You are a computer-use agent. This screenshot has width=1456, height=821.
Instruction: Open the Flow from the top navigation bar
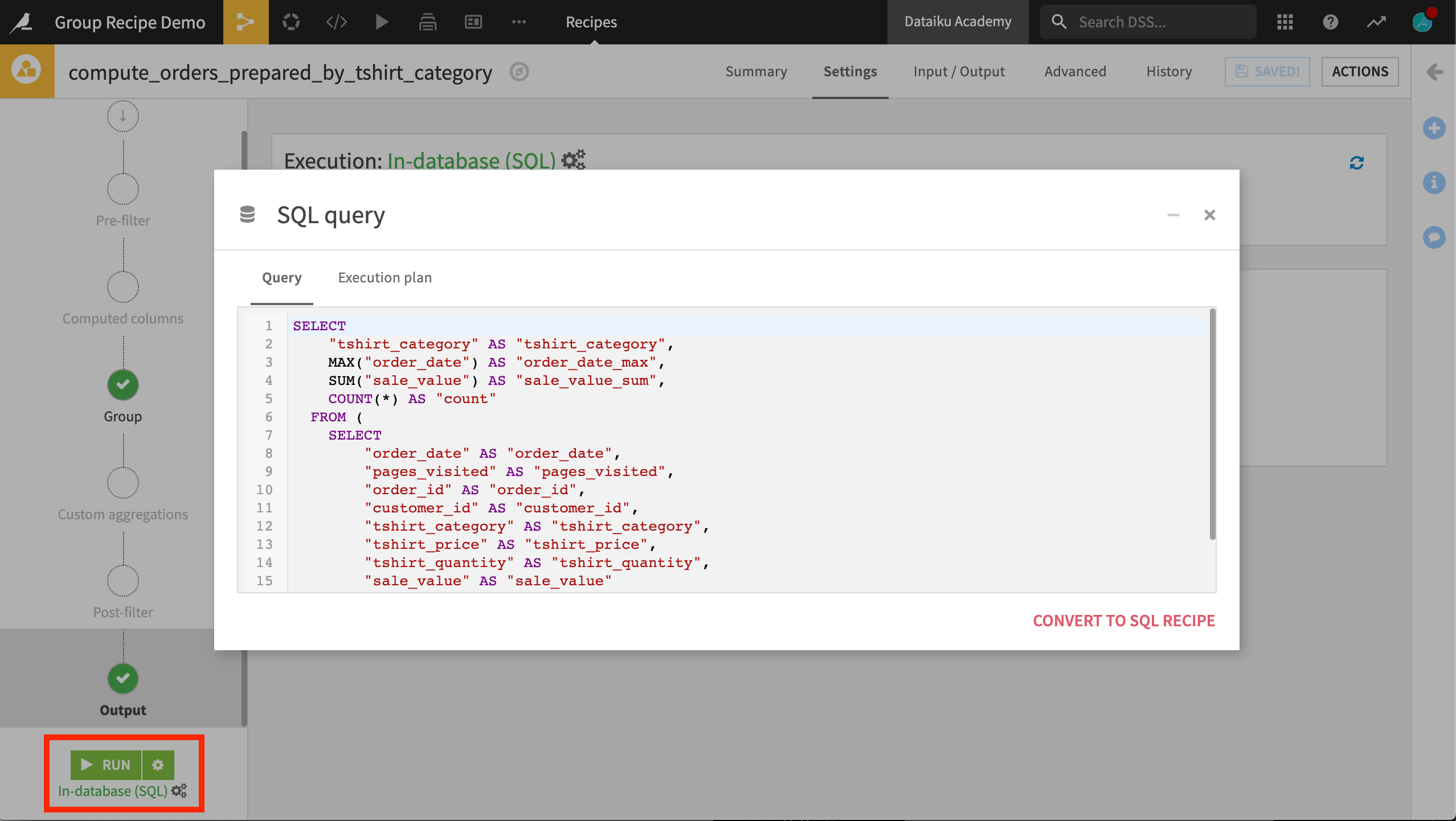(245, 22)
